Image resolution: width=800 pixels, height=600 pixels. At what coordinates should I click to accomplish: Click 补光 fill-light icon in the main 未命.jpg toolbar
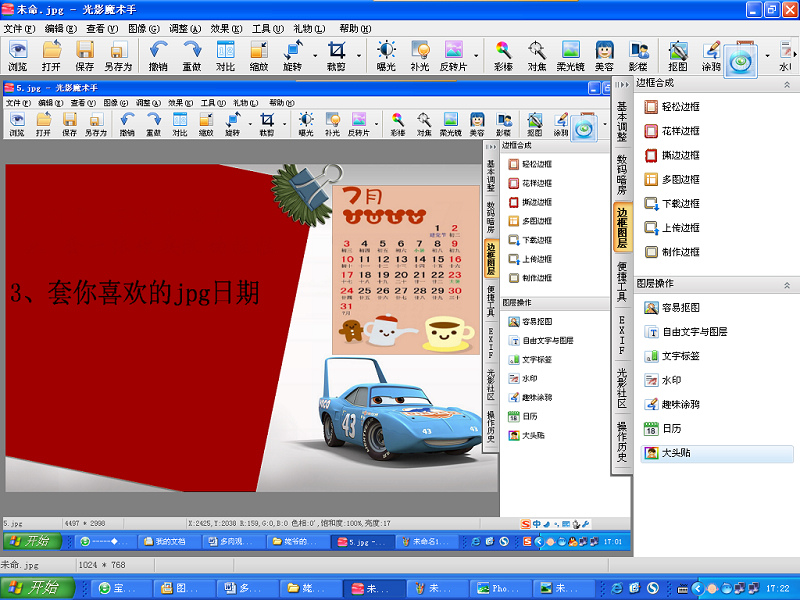click(420, 56)
